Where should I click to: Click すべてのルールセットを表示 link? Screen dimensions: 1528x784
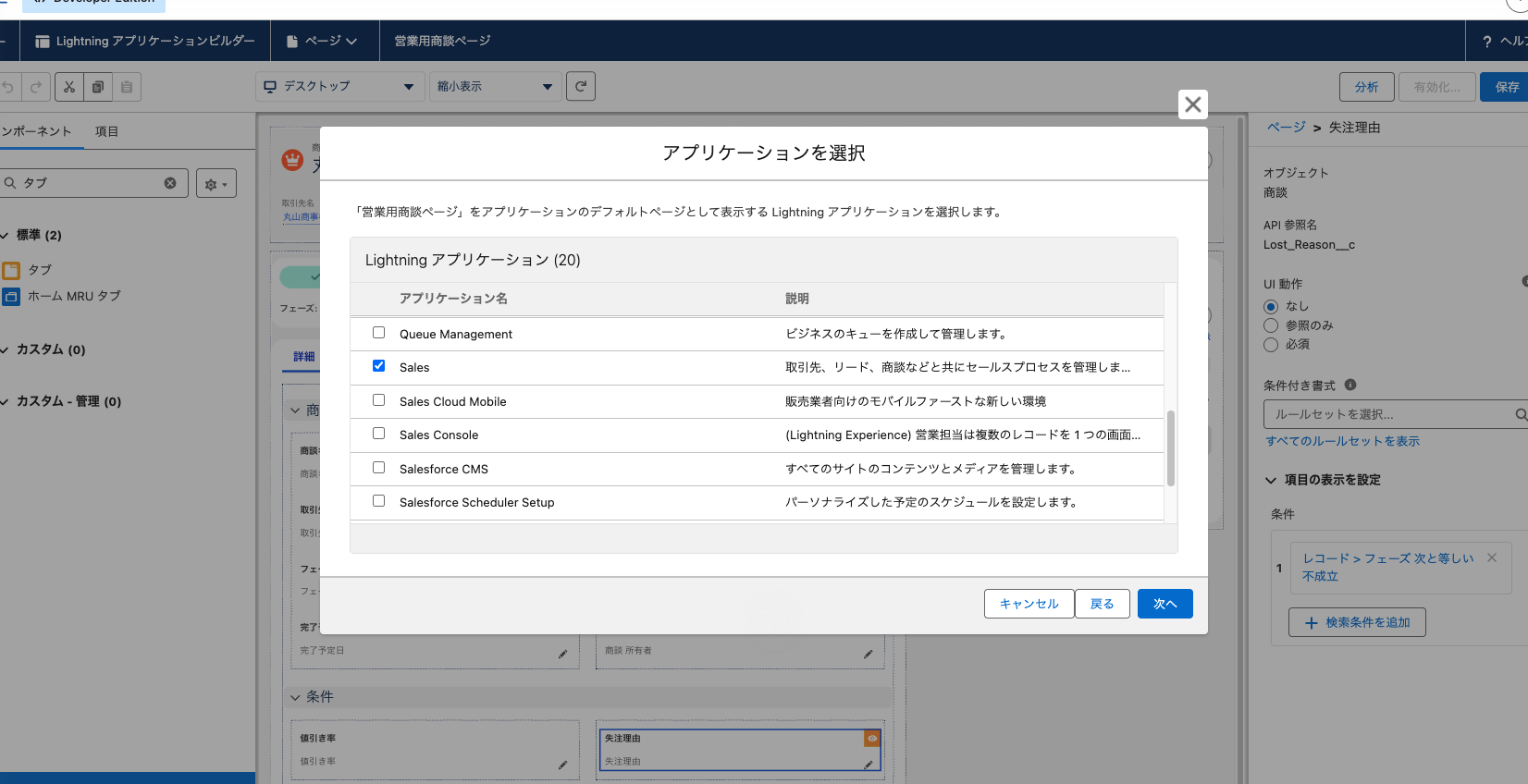point(1342,441)
